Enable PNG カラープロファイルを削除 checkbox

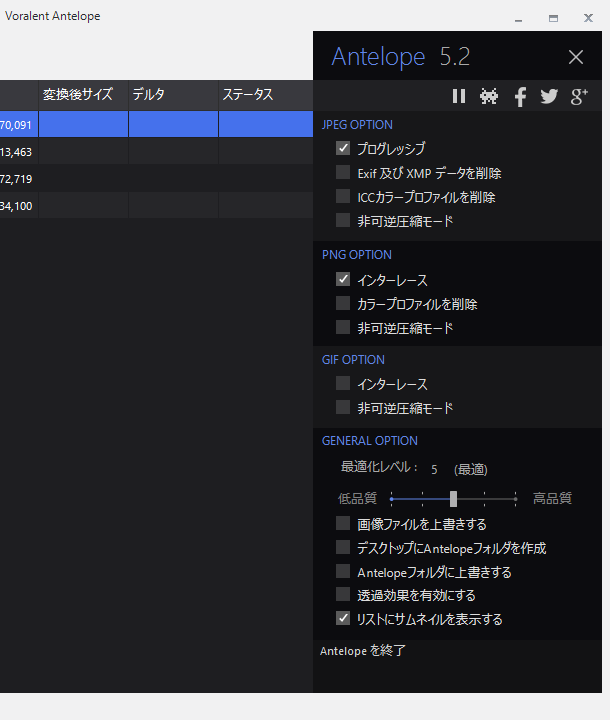343,303
